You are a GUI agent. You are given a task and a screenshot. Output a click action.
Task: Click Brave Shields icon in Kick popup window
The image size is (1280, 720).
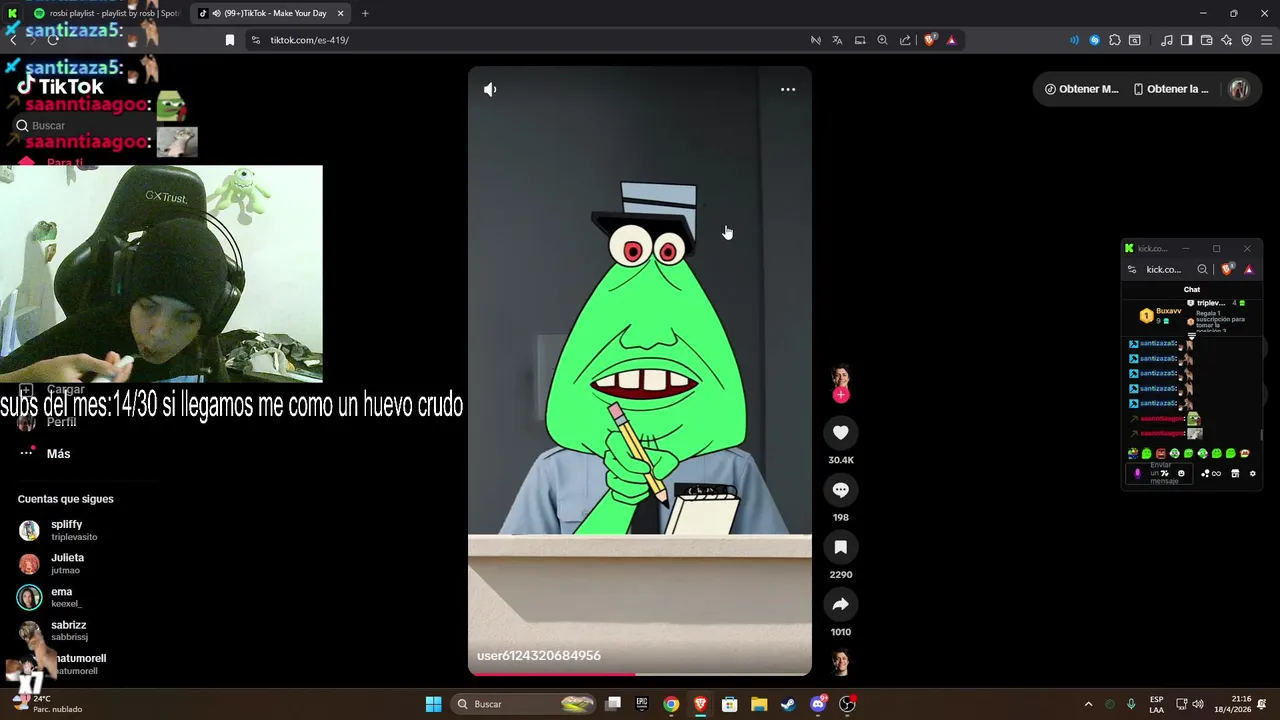coord(1228,269)
